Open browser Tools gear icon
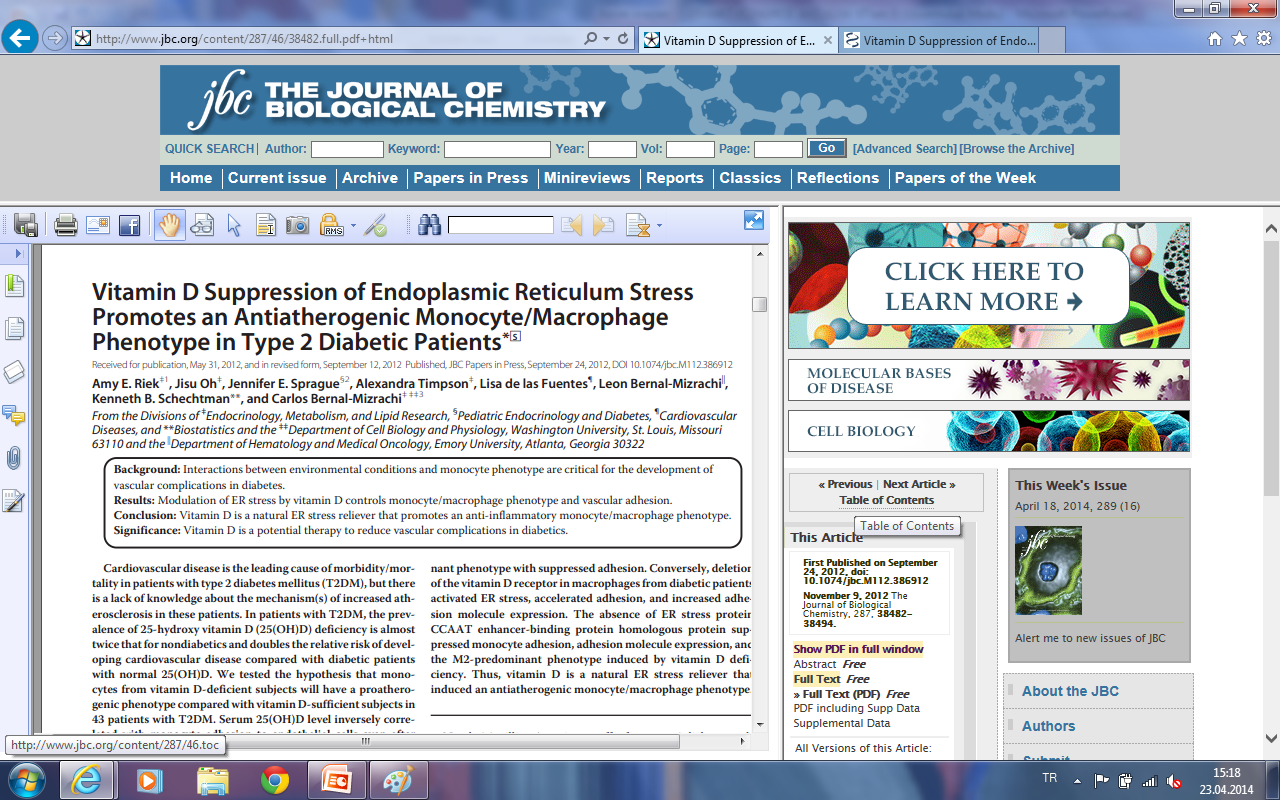1280x800 pixels. pyautogui.click(x=1263, y=39)
